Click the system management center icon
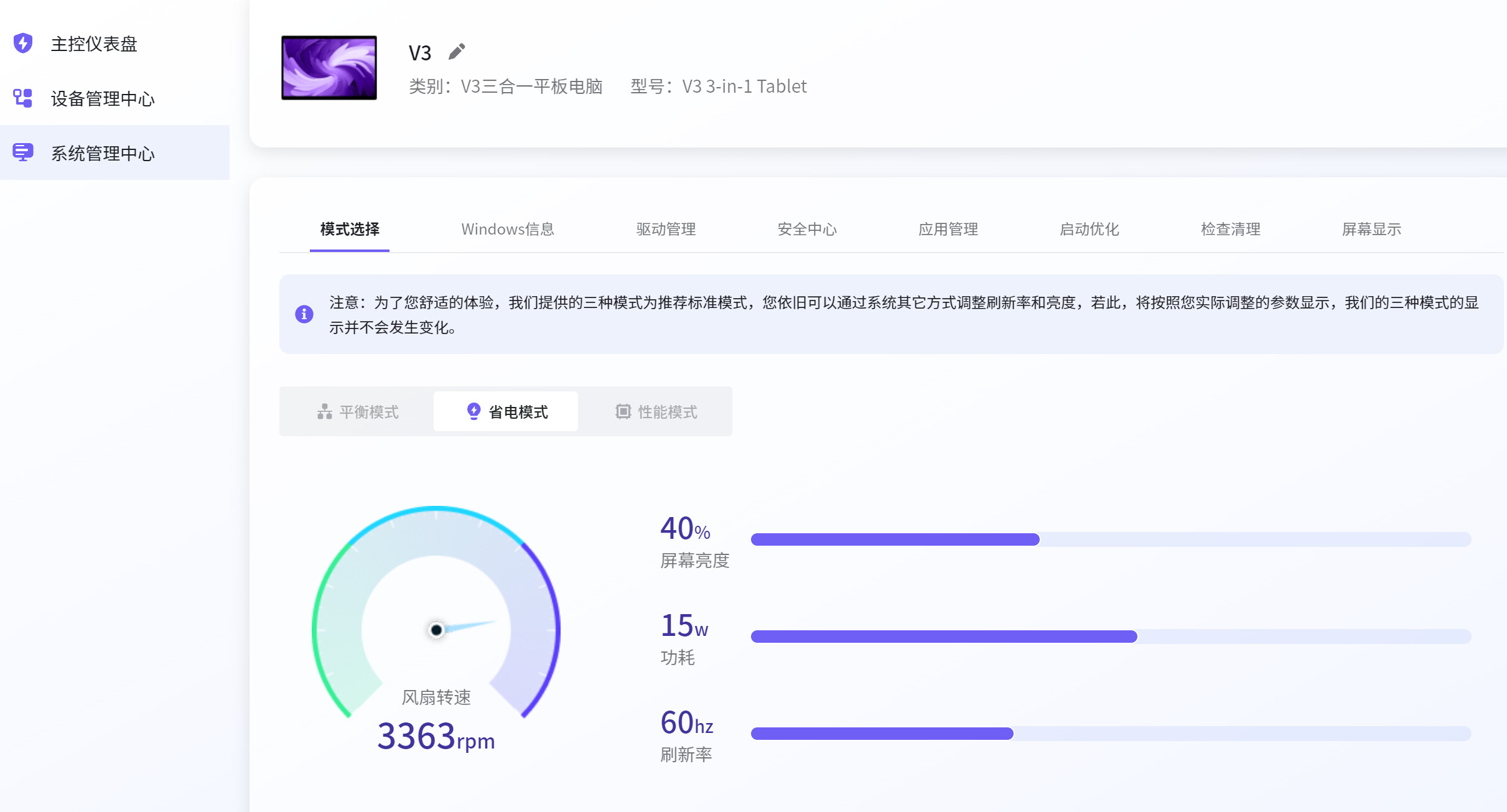The image size is (1507, 812). (x=23, y=152)
